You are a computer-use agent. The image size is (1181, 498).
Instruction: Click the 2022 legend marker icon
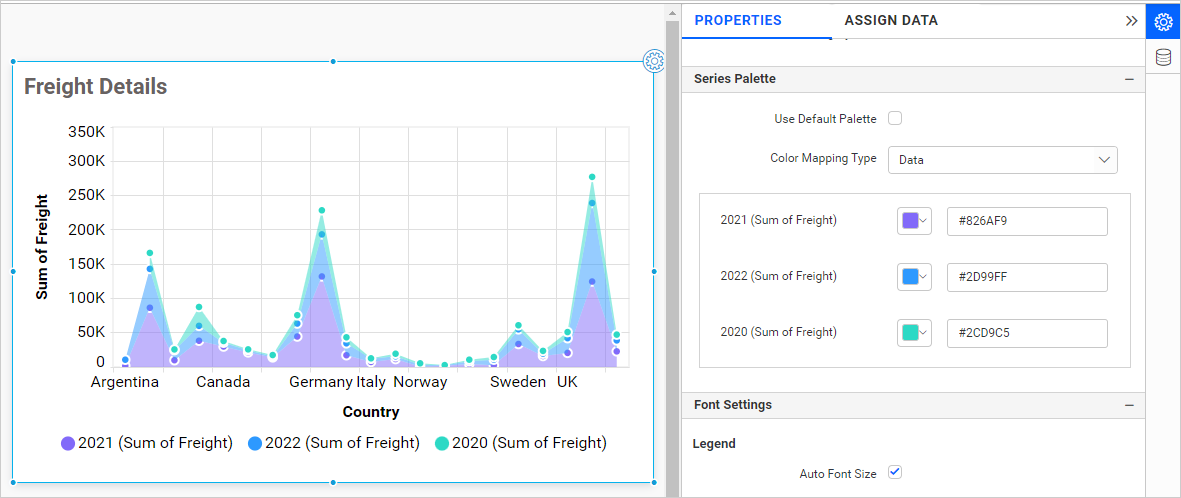tap(255, 443)
